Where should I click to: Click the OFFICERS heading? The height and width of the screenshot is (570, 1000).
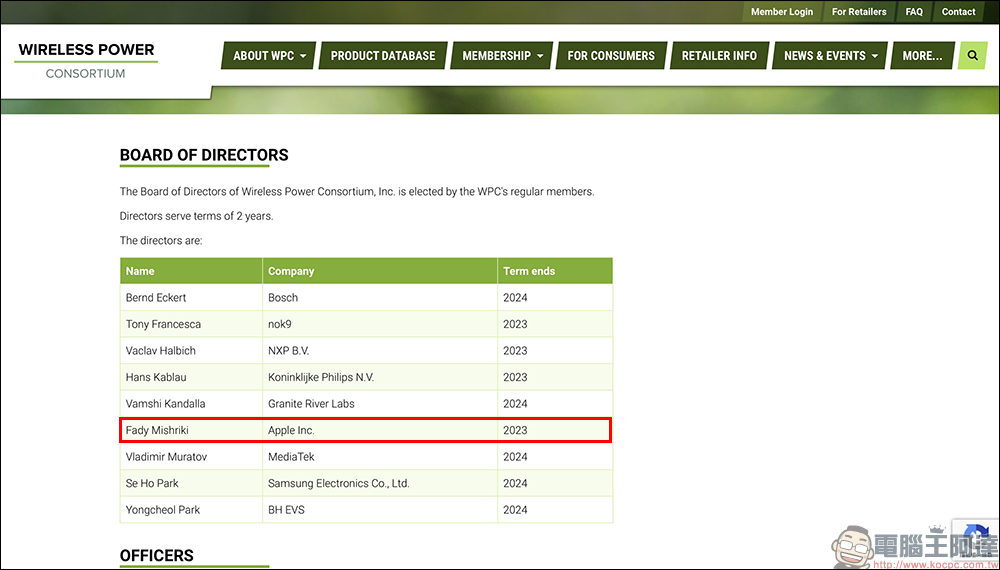click(x=157, y=555)
